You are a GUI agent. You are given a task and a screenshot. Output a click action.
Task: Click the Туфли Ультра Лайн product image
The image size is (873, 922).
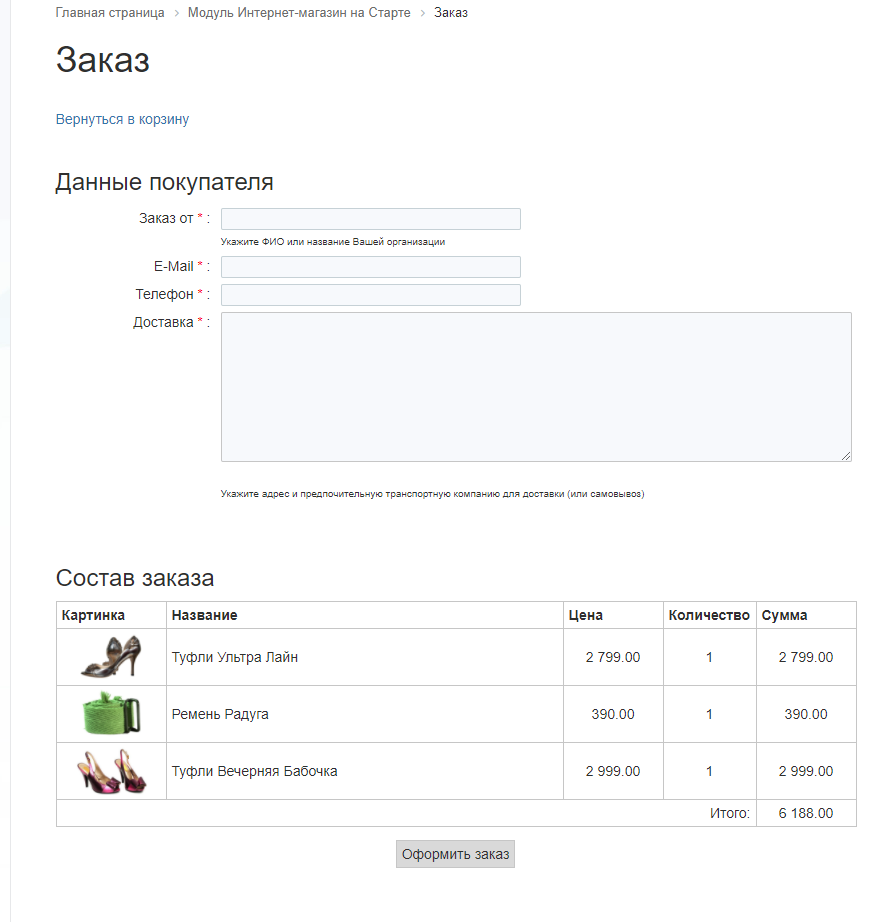pos(111,657)
